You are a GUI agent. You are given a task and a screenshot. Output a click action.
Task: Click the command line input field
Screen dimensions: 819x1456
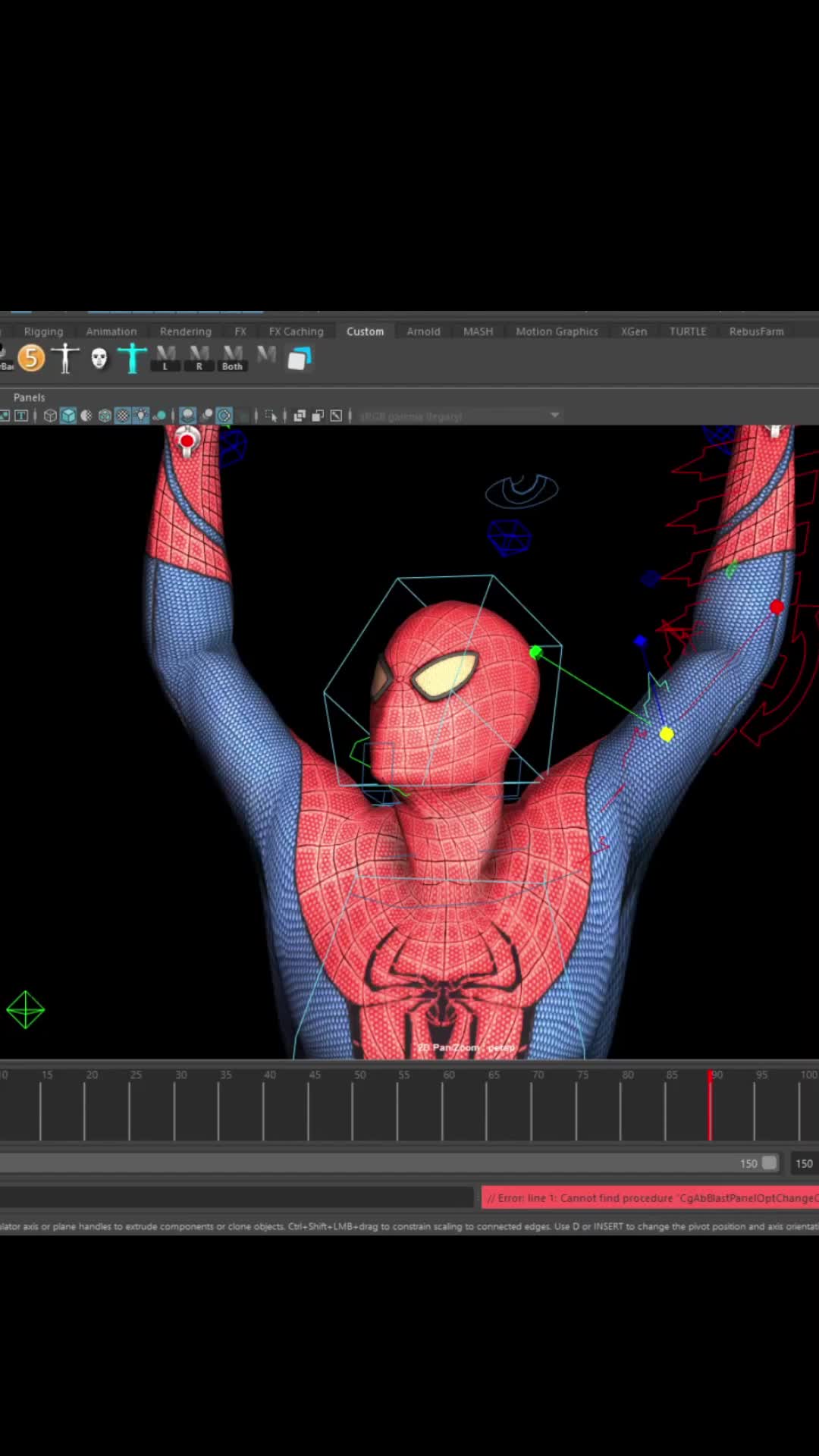(x=237, y=1198)
